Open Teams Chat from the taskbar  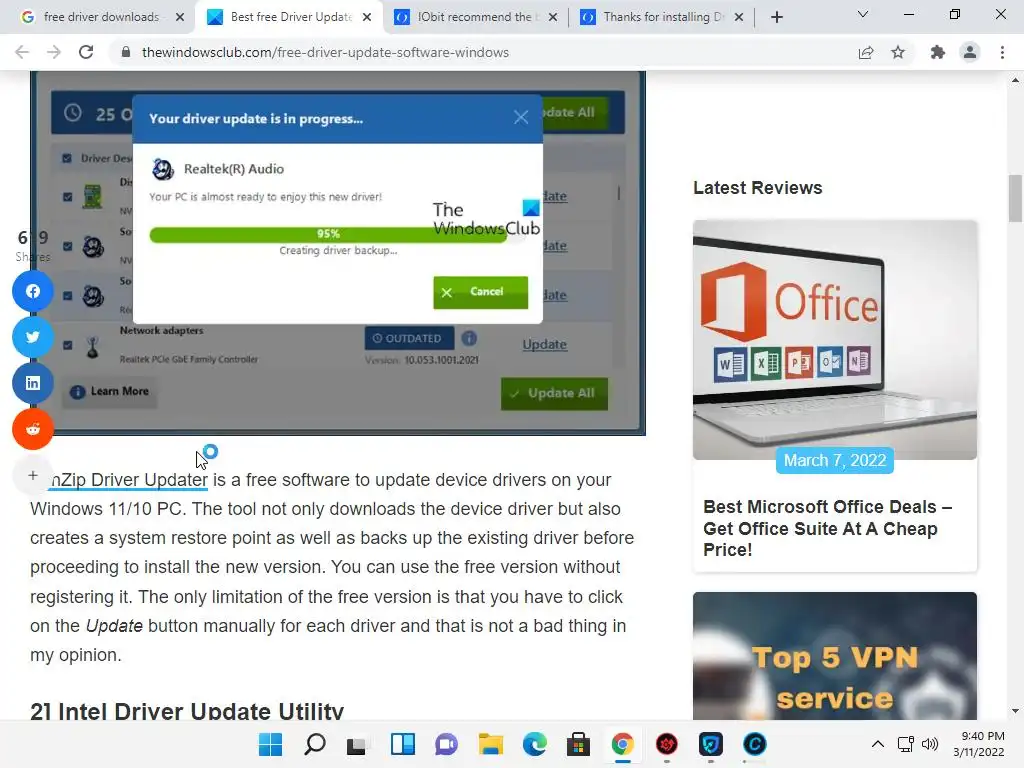pos(446,744)
